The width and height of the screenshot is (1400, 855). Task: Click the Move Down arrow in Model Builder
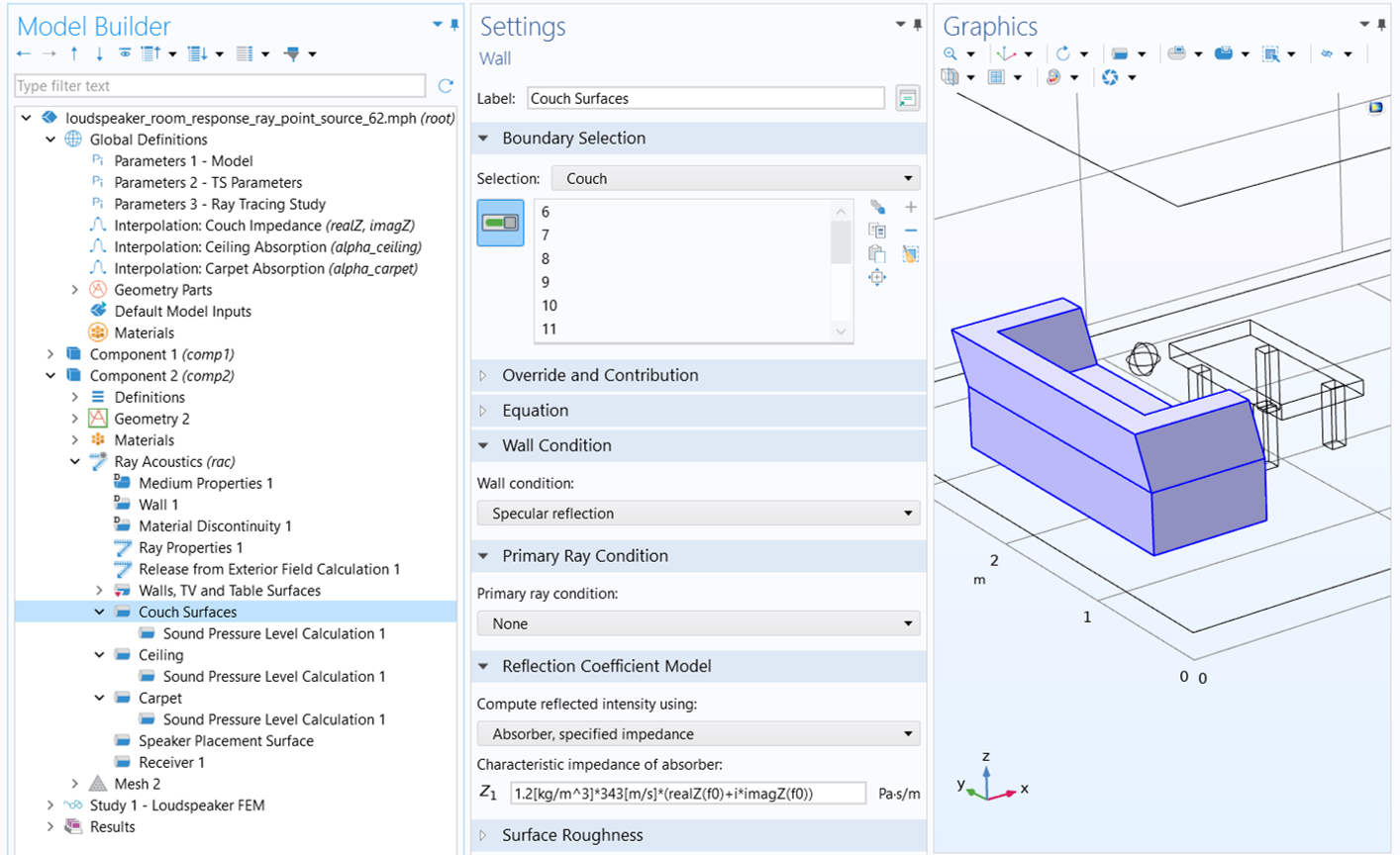[99, 53]
